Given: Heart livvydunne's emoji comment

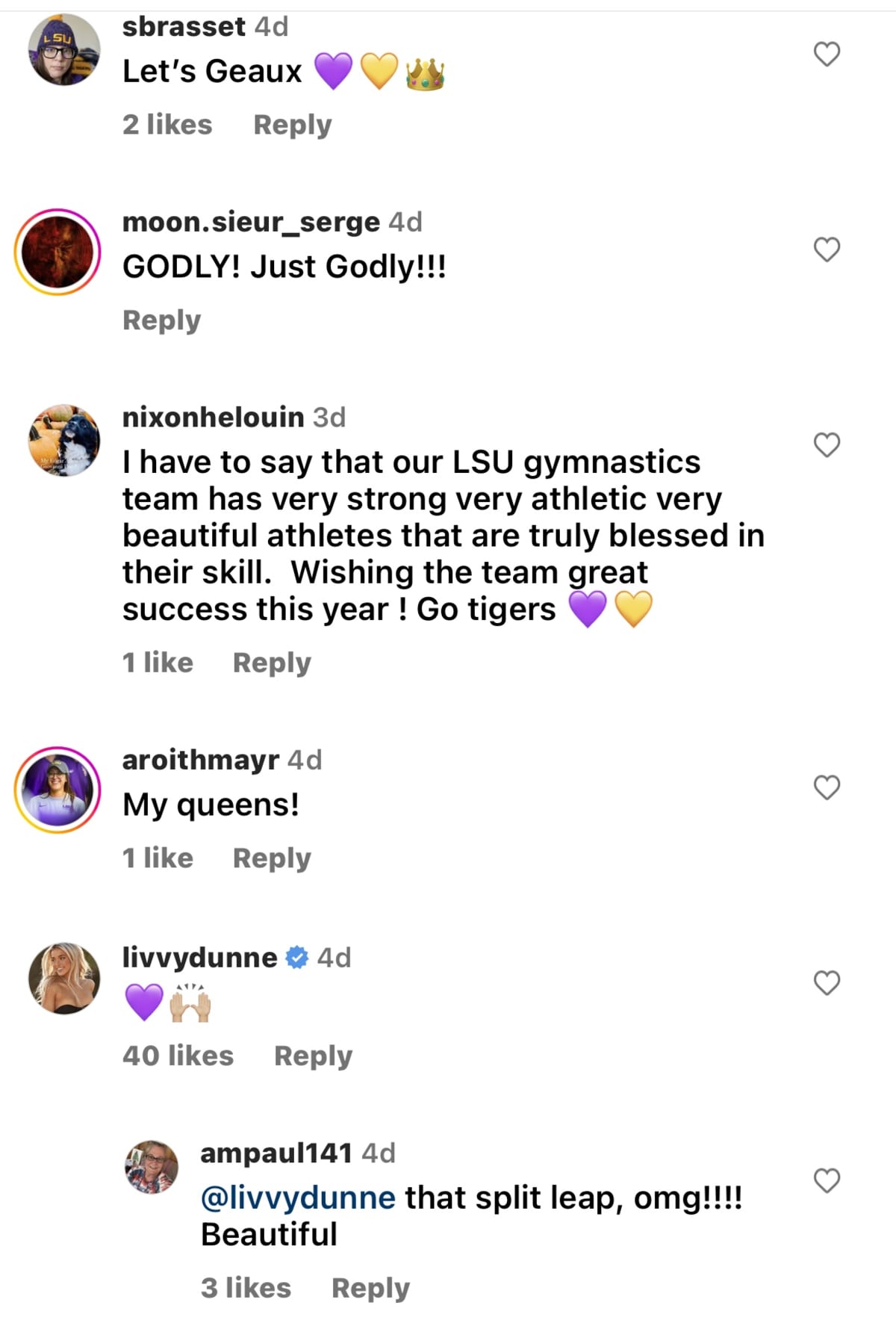Looking at the screenshot, I should click(826, 984).
